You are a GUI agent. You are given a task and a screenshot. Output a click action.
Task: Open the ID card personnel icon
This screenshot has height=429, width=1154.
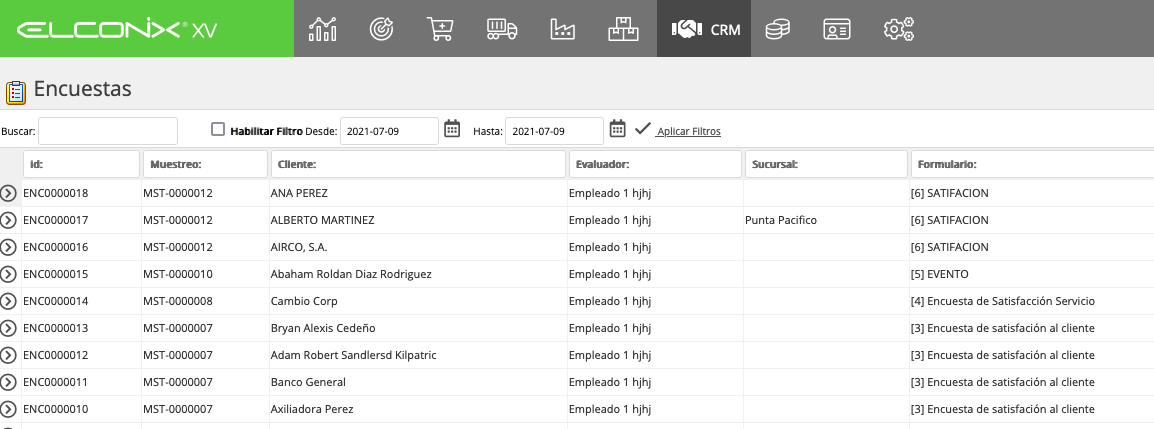pos(837,29)
